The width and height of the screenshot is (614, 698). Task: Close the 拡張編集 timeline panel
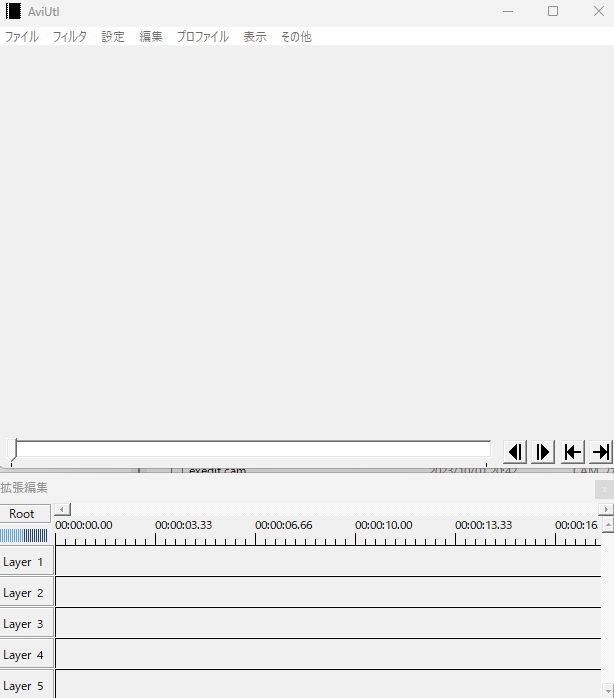click(x=603, y=489)
